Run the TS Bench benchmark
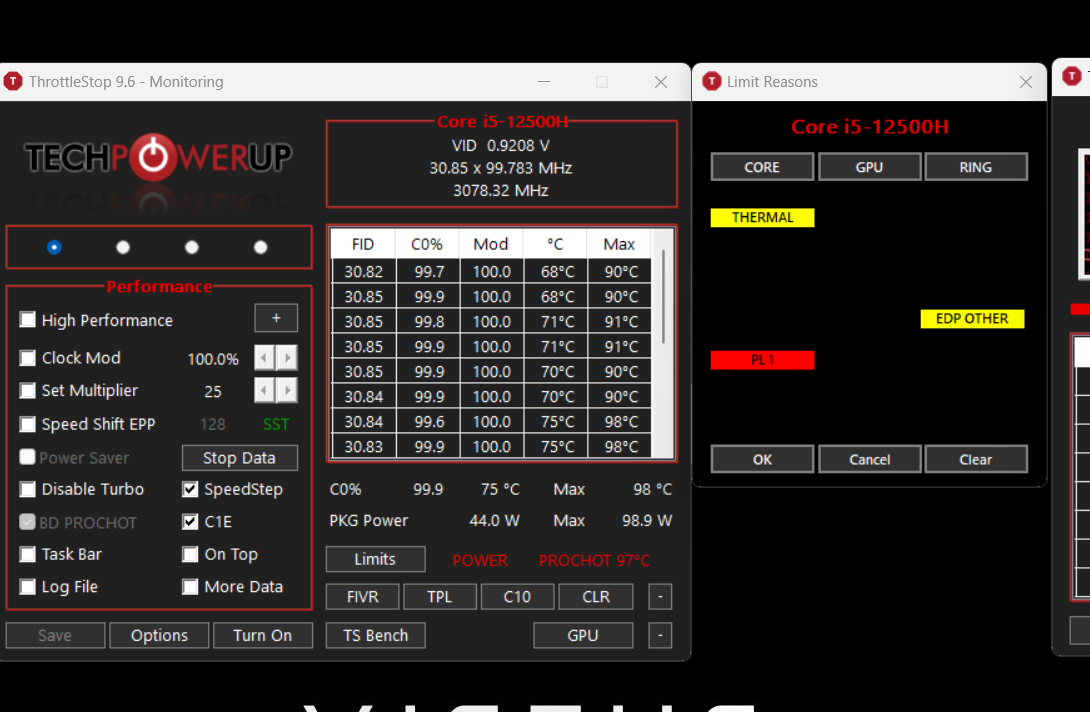This screenshot has width=1090, height=712. [x=375, y=635]
